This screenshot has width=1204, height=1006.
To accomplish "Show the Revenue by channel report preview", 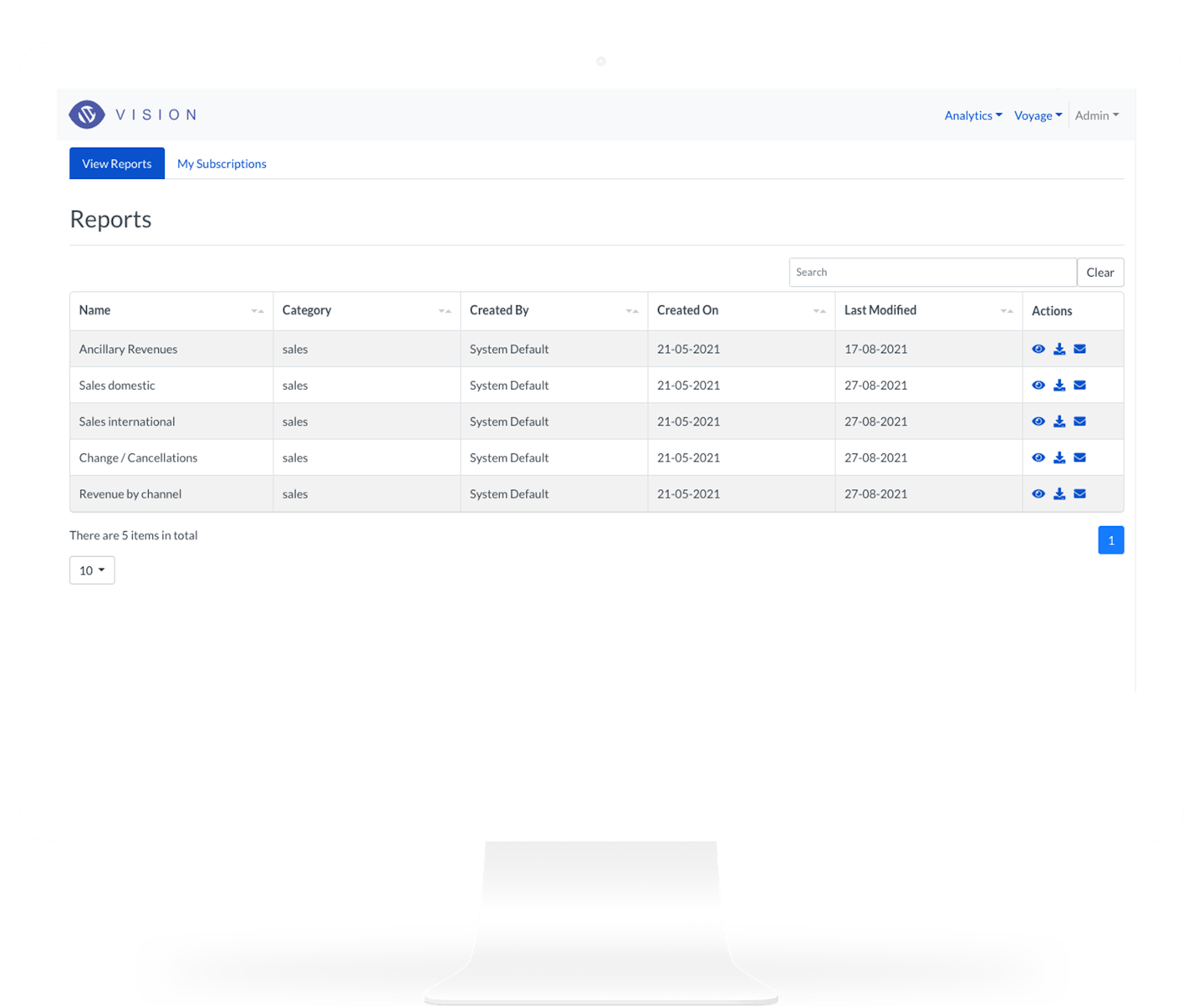I will pyautogui.click(x=1038, y=494).
